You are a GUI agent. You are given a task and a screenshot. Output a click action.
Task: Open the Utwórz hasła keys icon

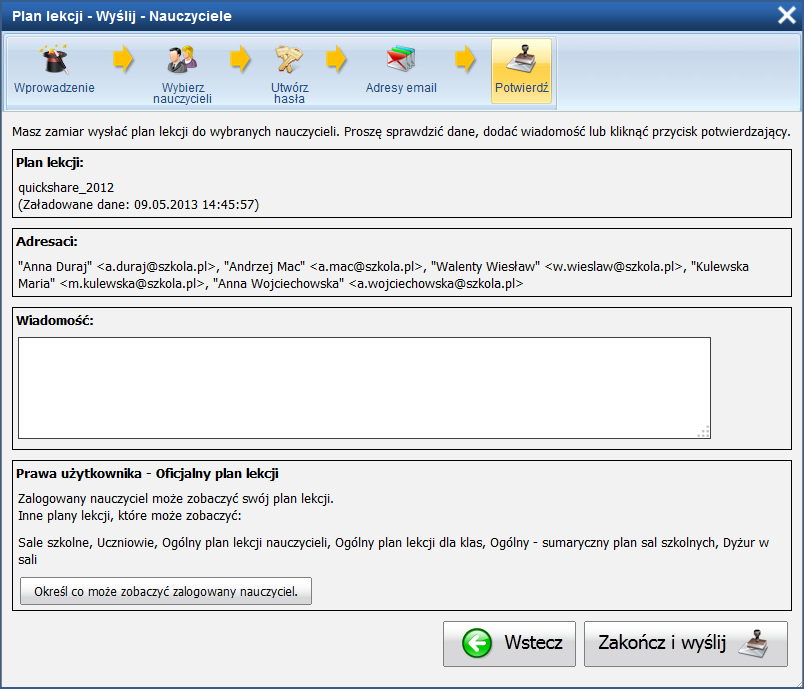289,59
